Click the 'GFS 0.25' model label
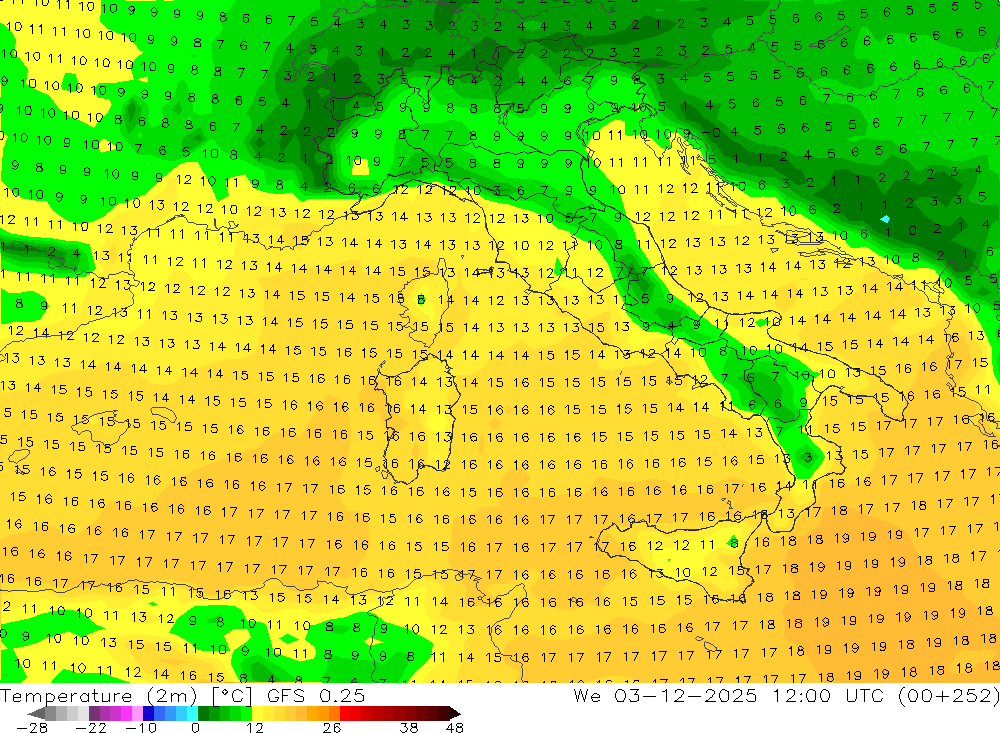 coord(316,695)
